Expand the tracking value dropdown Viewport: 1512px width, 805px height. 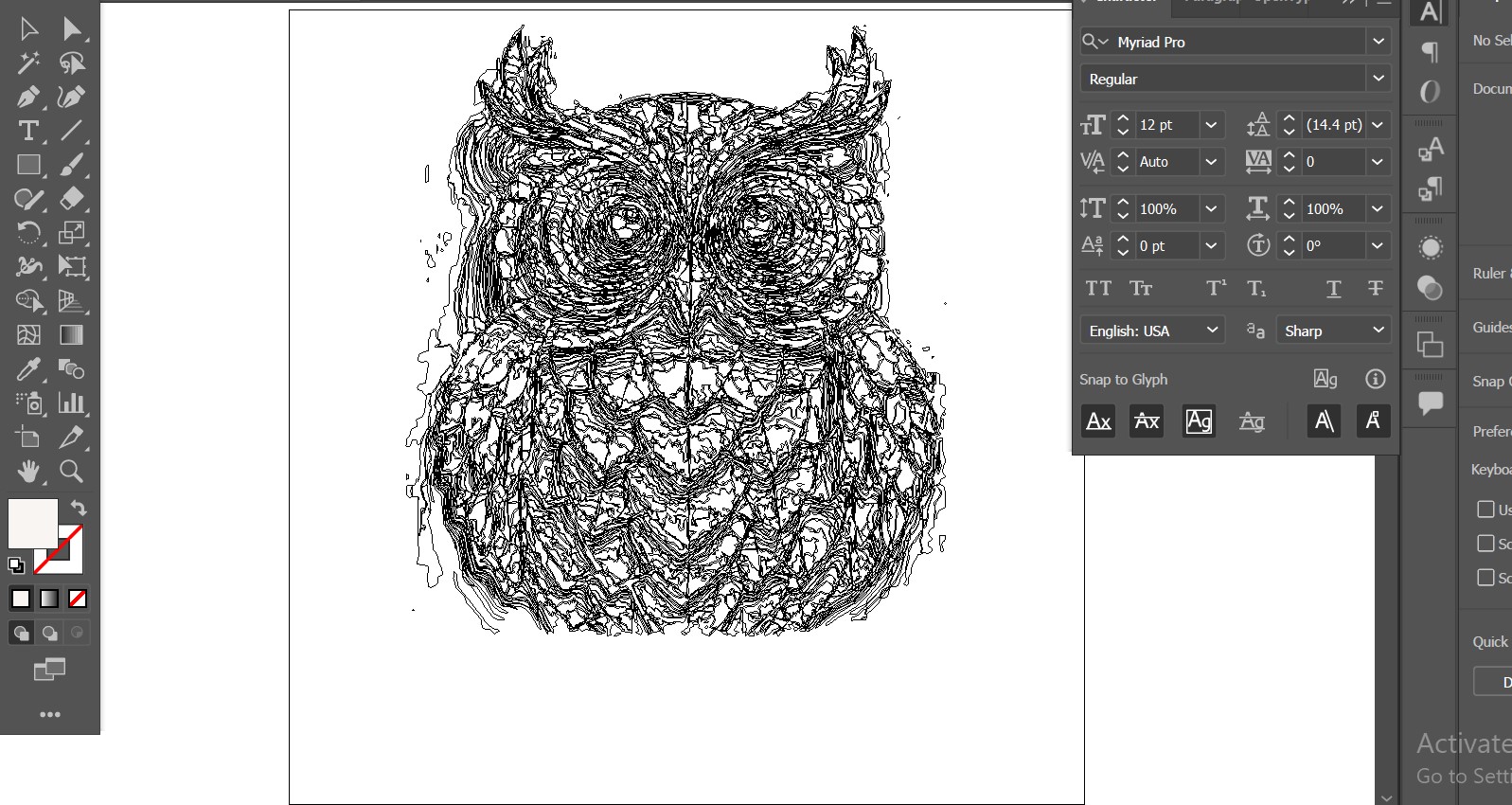point(1378,162)
